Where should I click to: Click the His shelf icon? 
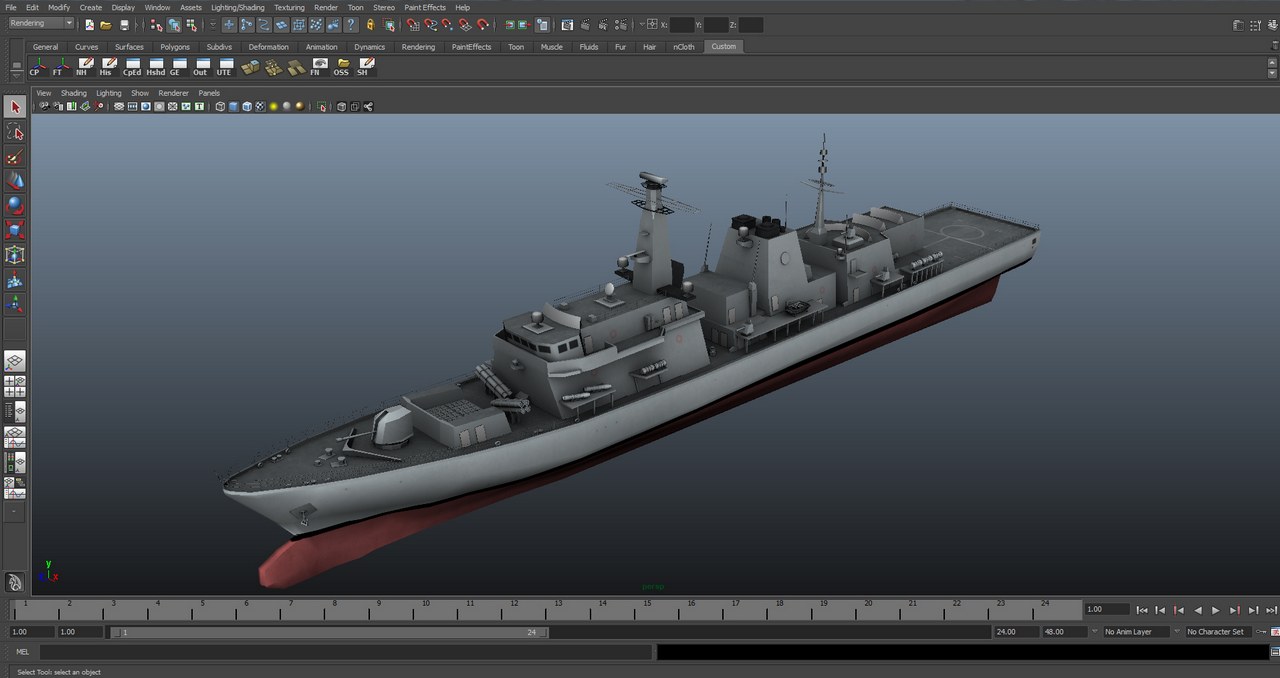tap(107, 67)
